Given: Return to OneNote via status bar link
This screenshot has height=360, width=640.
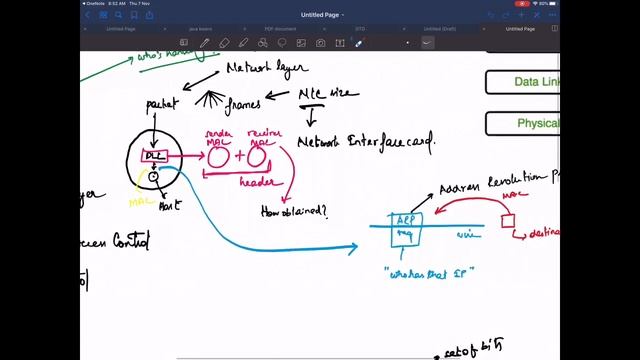Looking at the screenshot, I should point(93,3).
